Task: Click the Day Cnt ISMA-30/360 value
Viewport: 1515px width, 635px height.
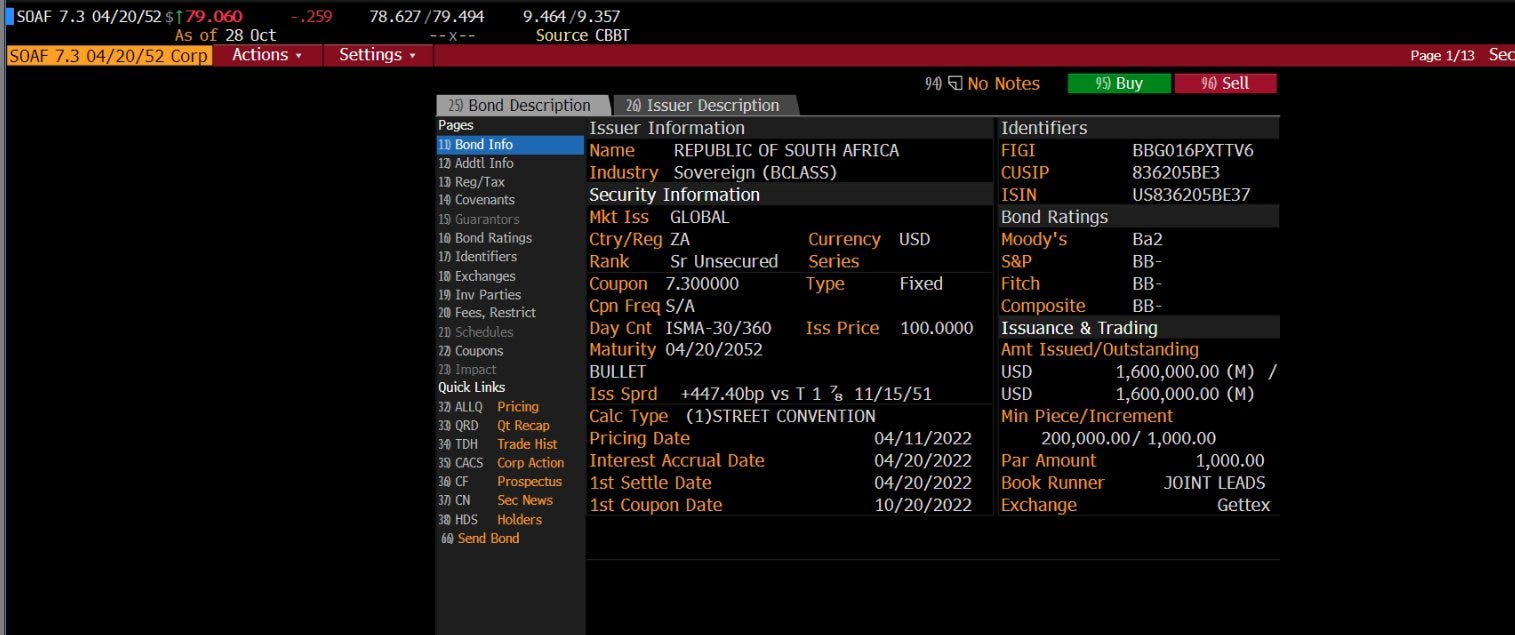Action: [x=718, y=328]
